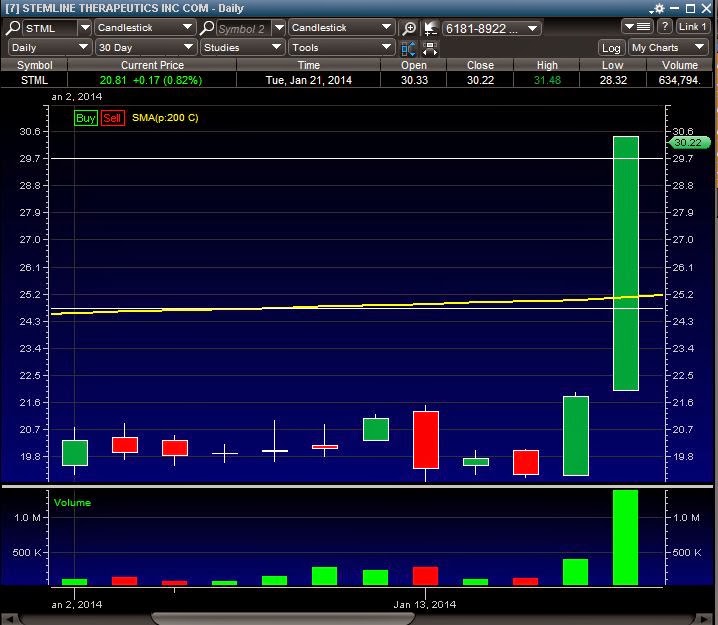Minimize the Stemline chart window

click(674, 8)
